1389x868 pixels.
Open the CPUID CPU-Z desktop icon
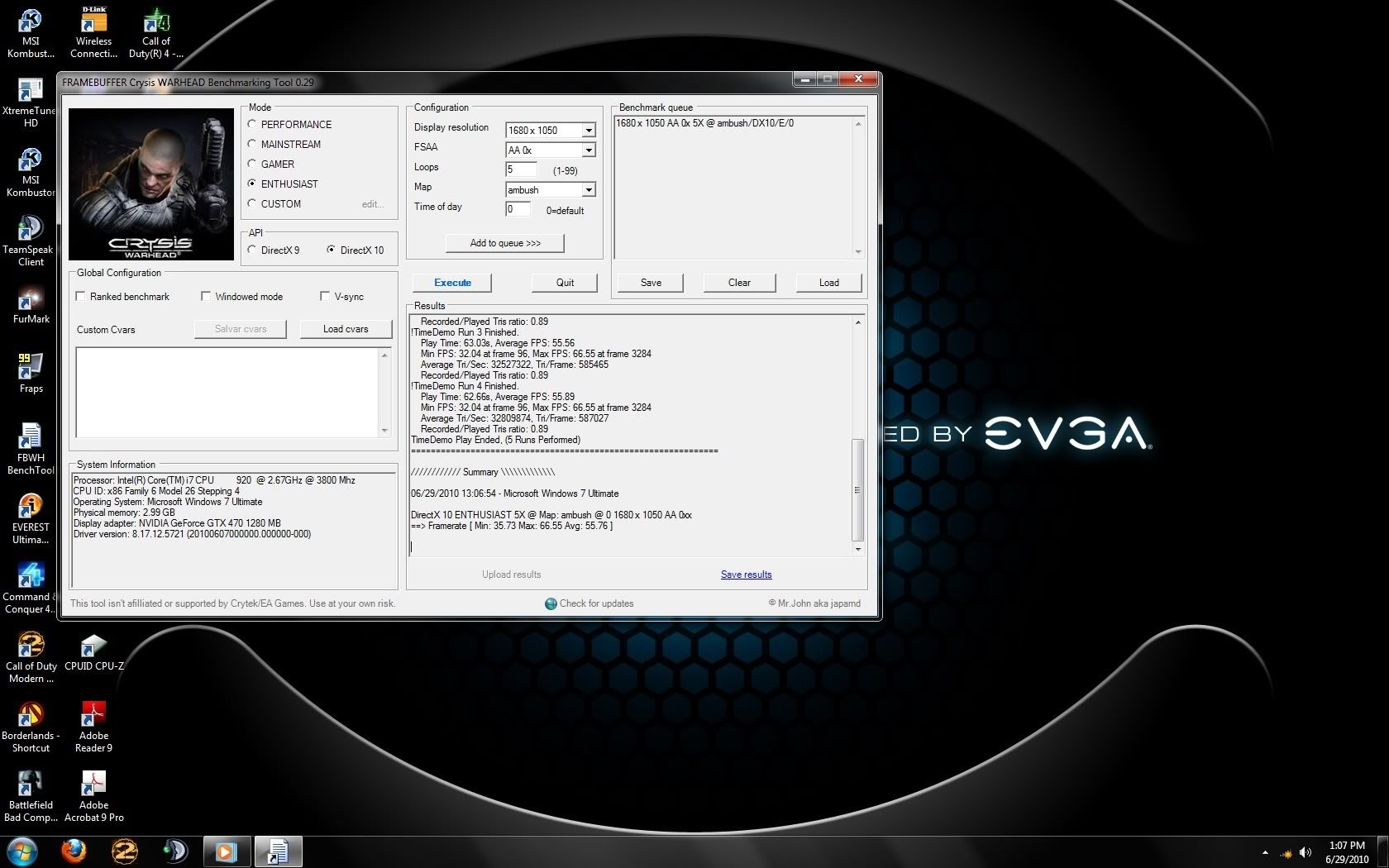[x=93, y=651]
